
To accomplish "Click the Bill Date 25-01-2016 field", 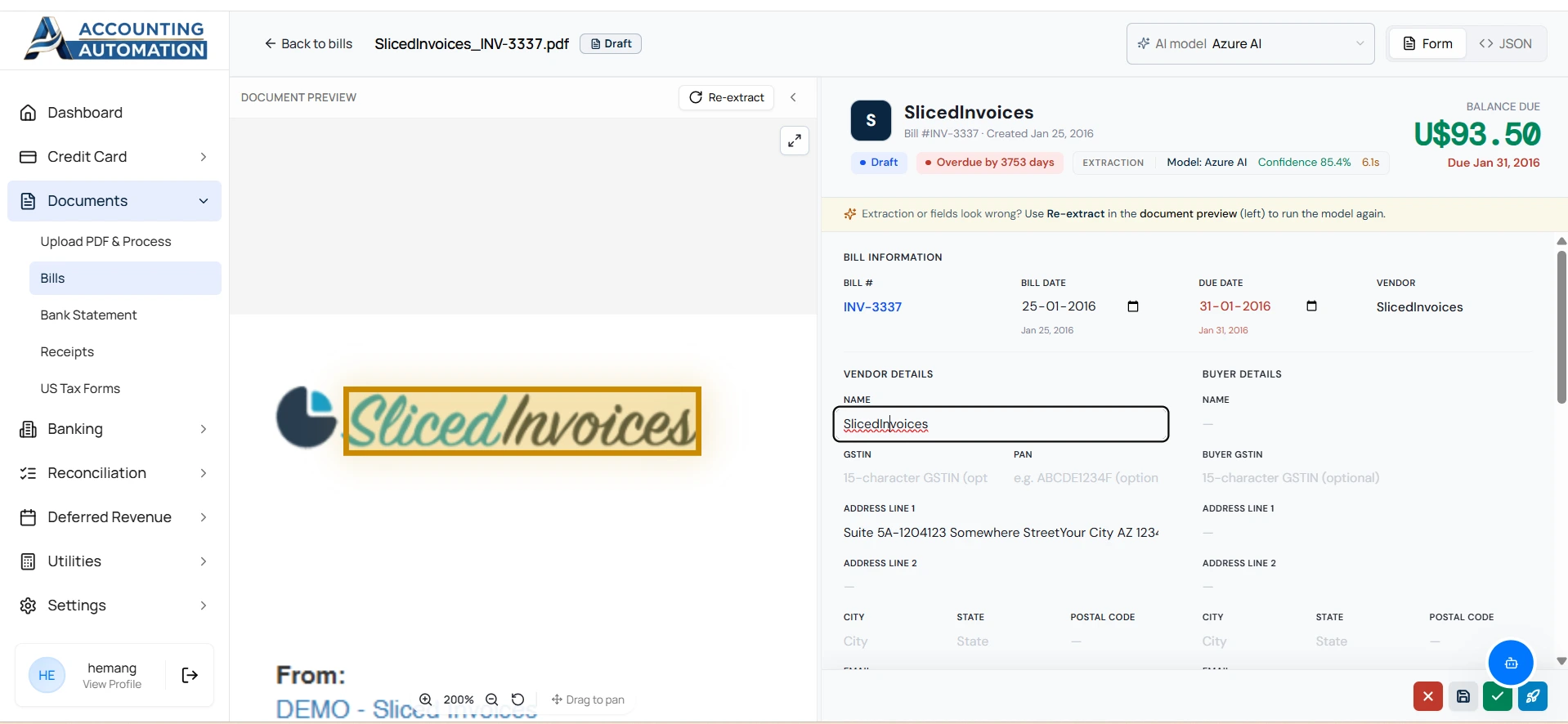I will click(x=1081, y=306).
